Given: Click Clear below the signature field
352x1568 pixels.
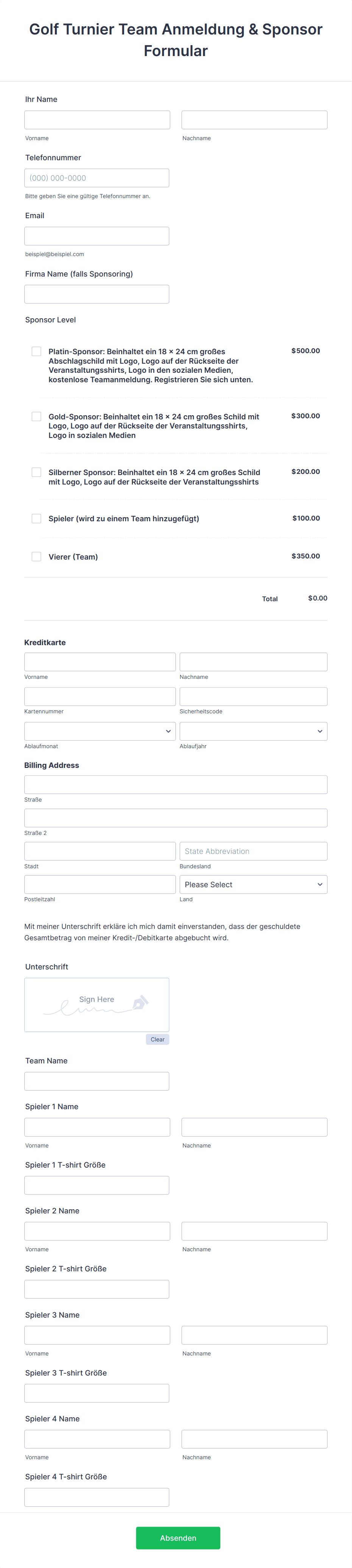Looking at the screenshot, I should (x=157, y=1039).
